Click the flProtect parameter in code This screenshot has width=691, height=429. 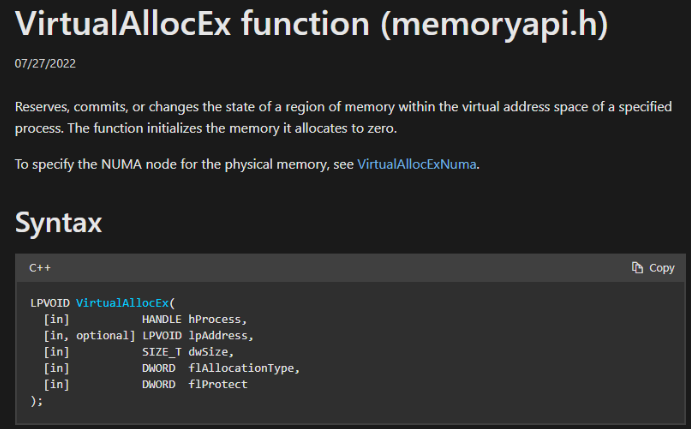(x=217, y=384)
